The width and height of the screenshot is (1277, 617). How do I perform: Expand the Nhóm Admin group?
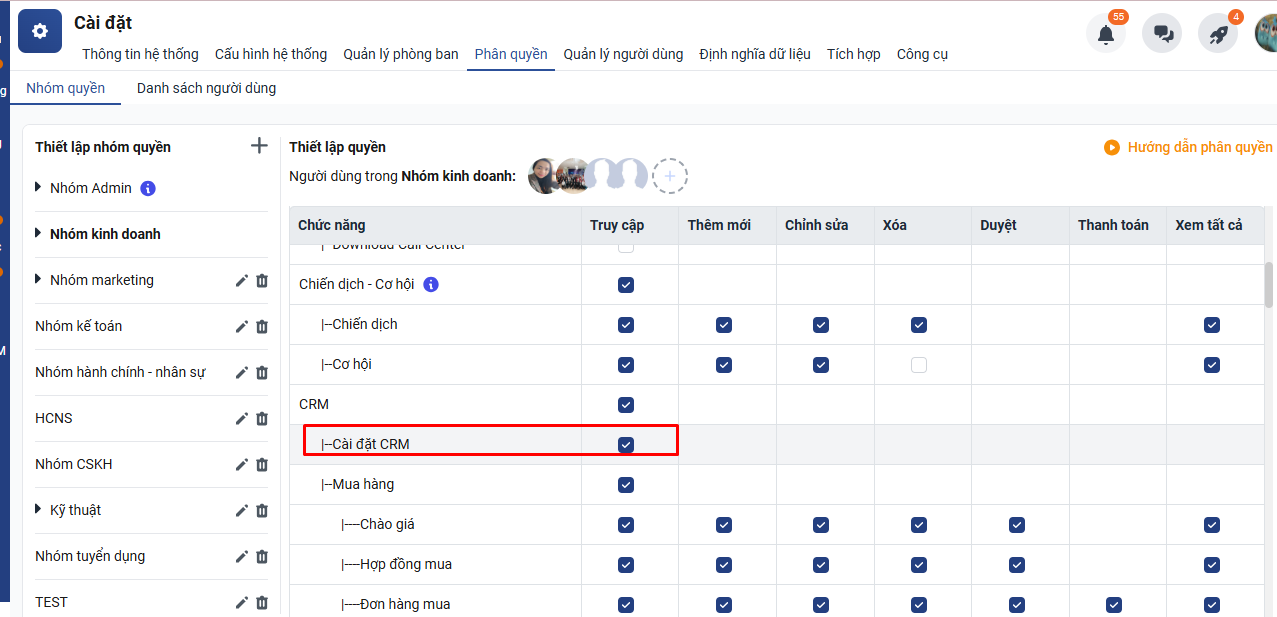click(x=39, y=188)
